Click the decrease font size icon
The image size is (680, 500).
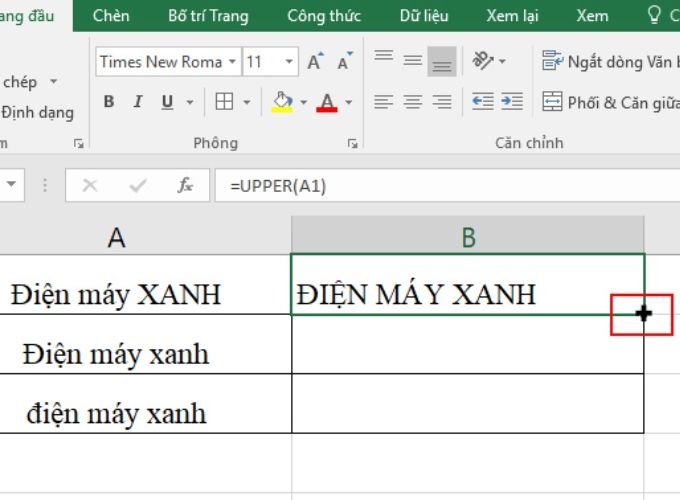(344, 62)
